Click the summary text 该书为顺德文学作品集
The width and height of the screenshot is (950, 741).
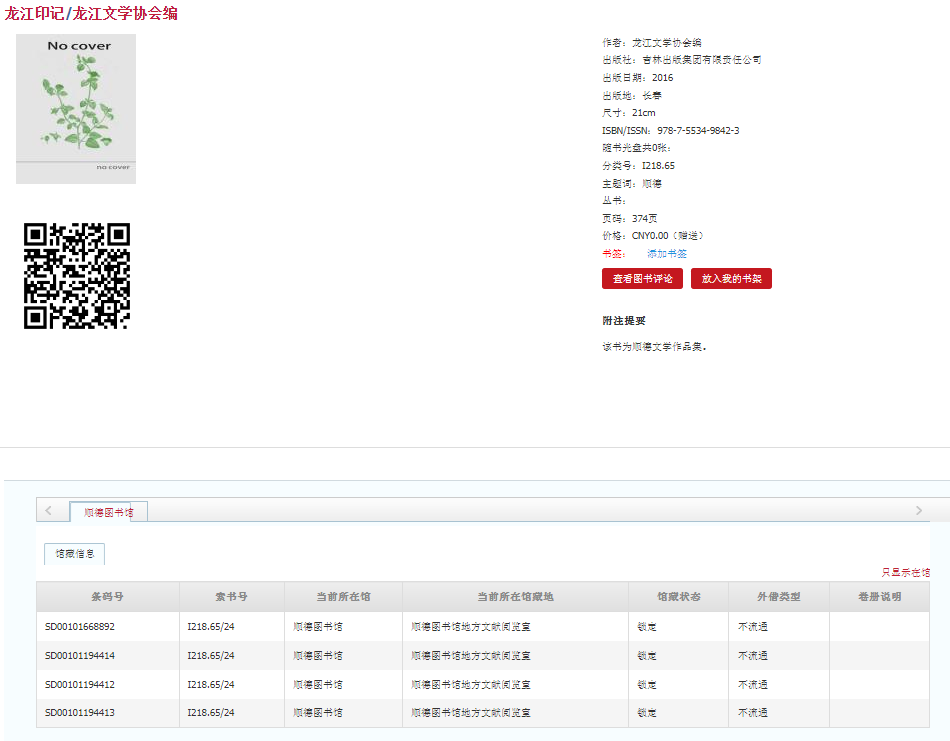coord(654,347)
